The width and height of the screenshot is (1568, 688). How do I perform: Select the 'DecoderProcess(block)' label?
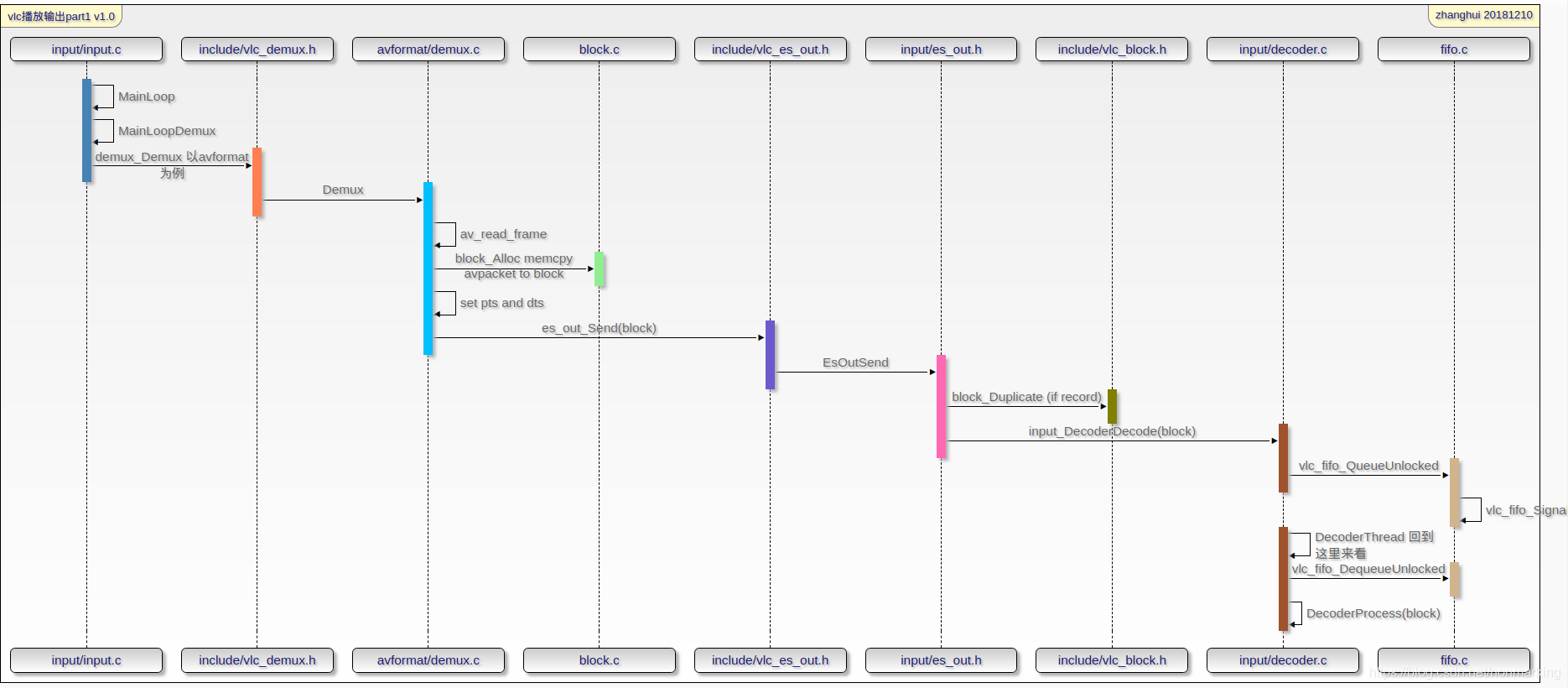1373,613
